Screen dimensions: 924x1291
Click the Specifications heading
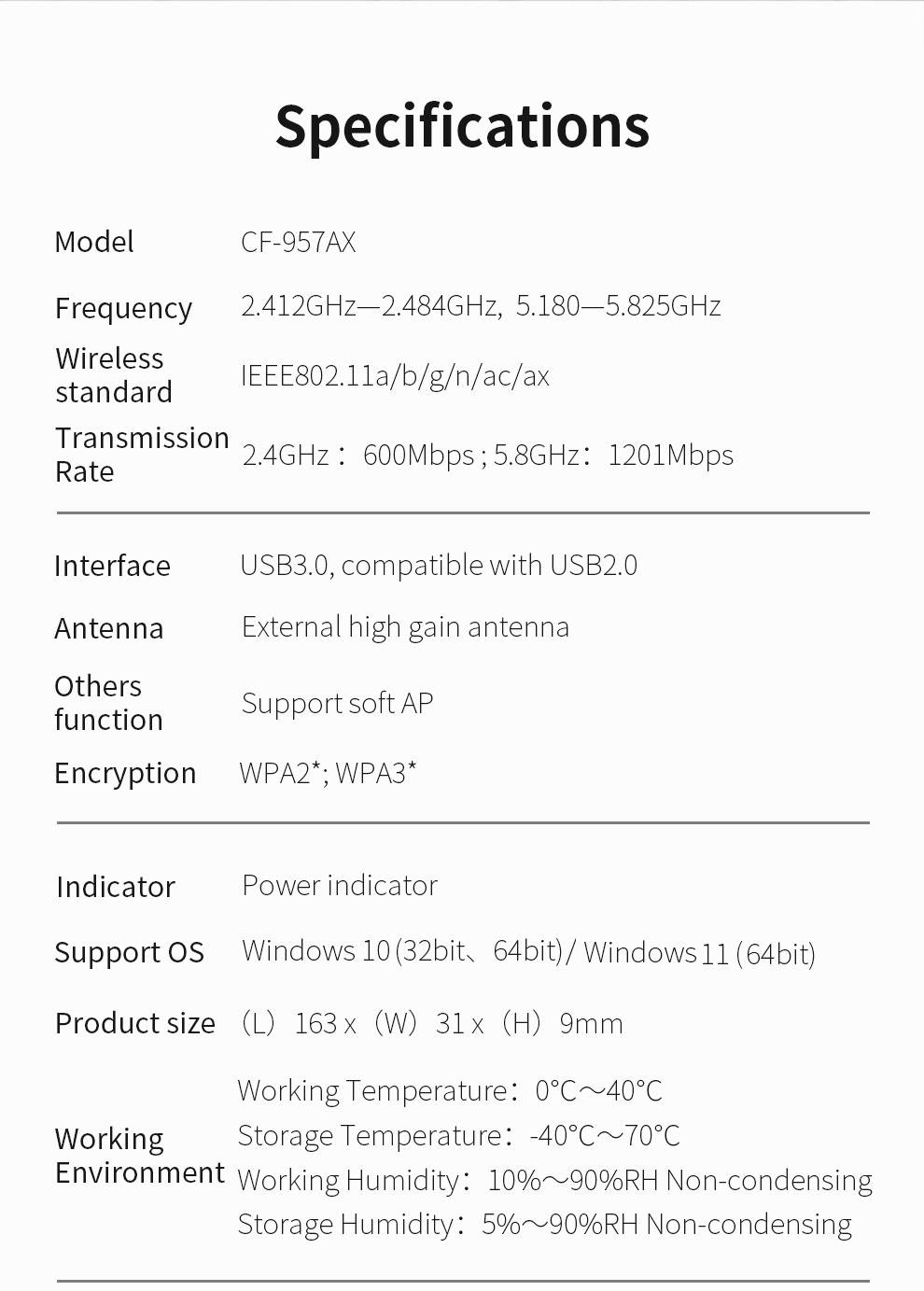tap(462, 126)
